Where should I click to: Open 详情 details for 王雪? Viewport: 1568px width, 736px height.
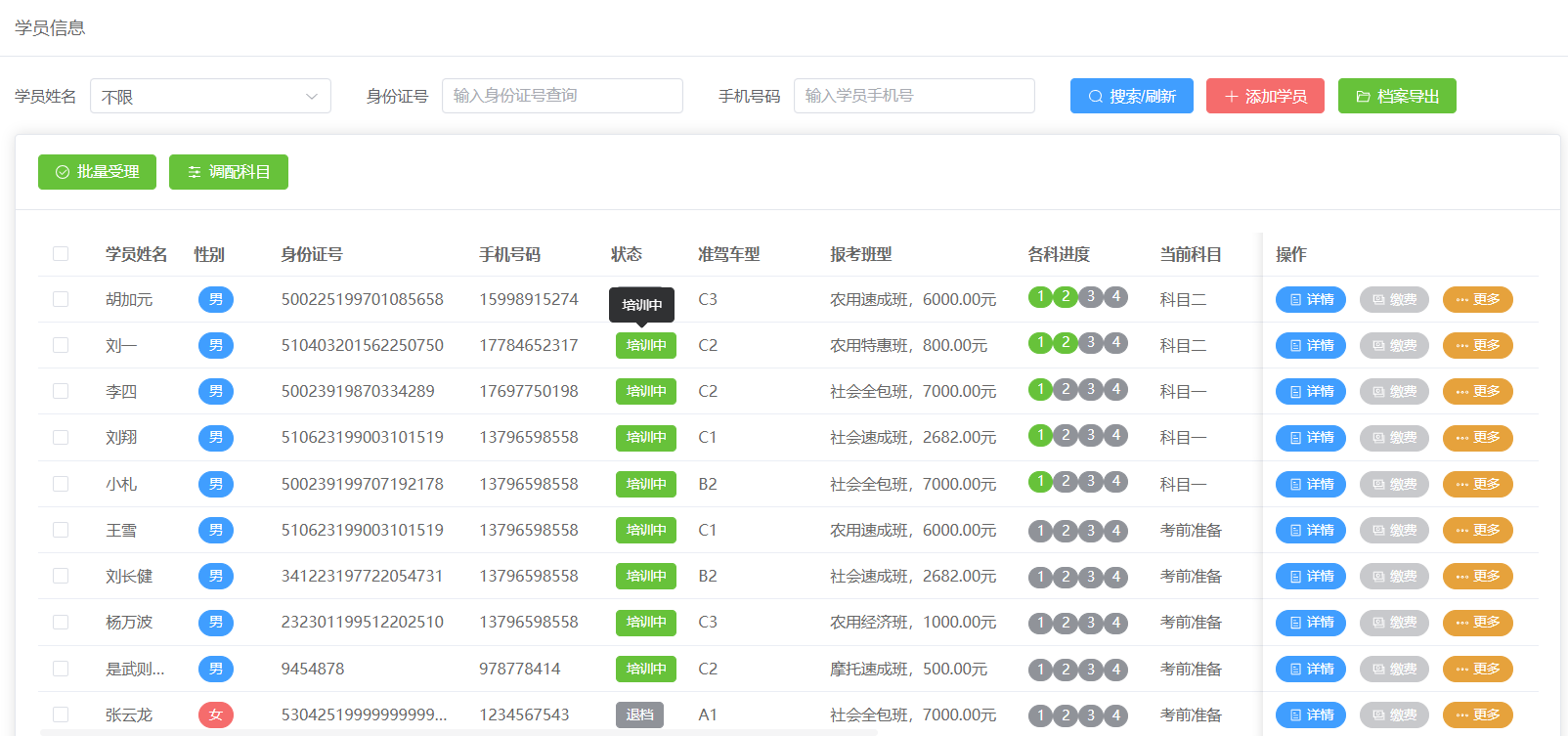[x=1311, y=530]
